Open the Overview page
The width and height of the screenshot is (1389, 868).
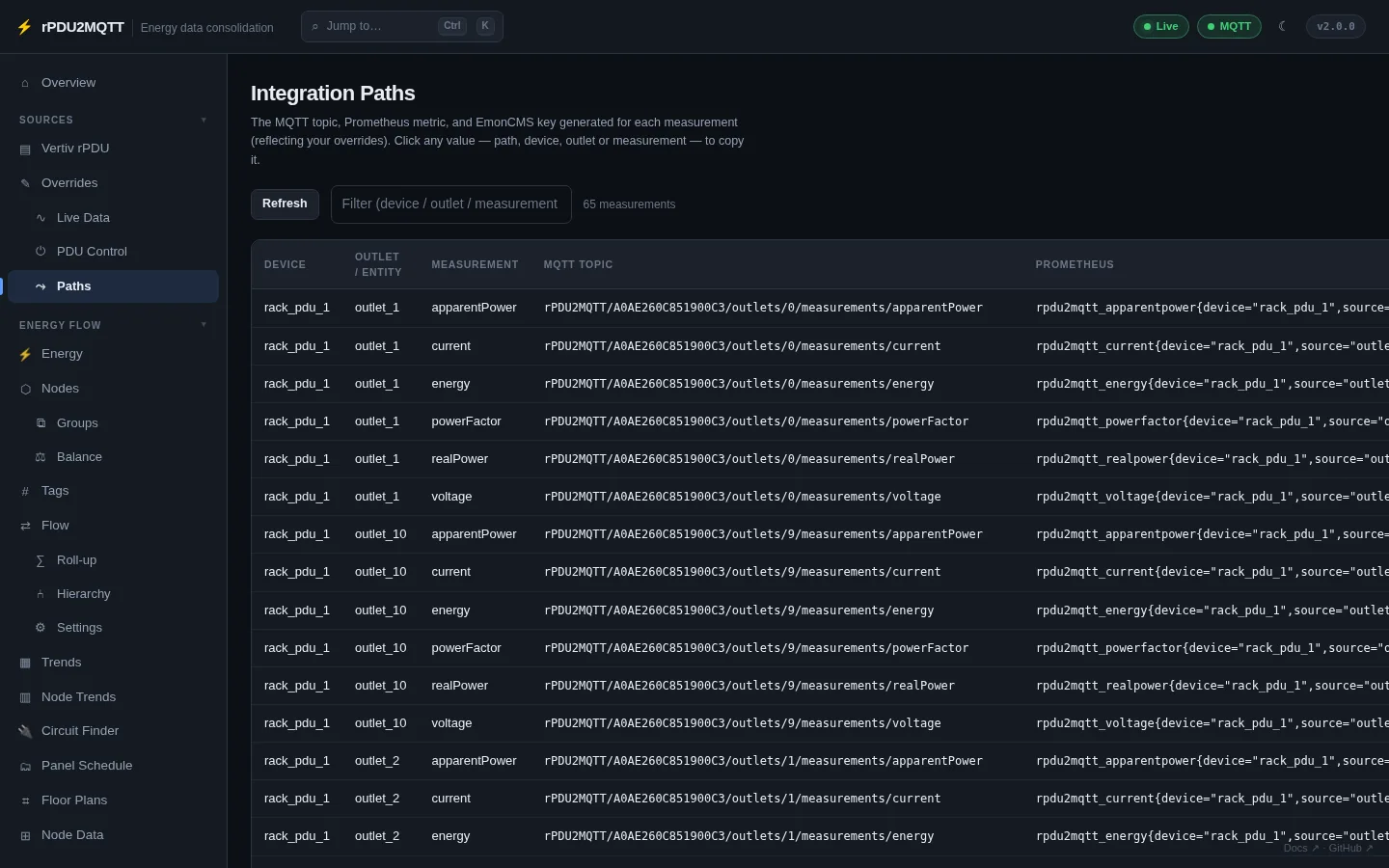tap(113, 83)
